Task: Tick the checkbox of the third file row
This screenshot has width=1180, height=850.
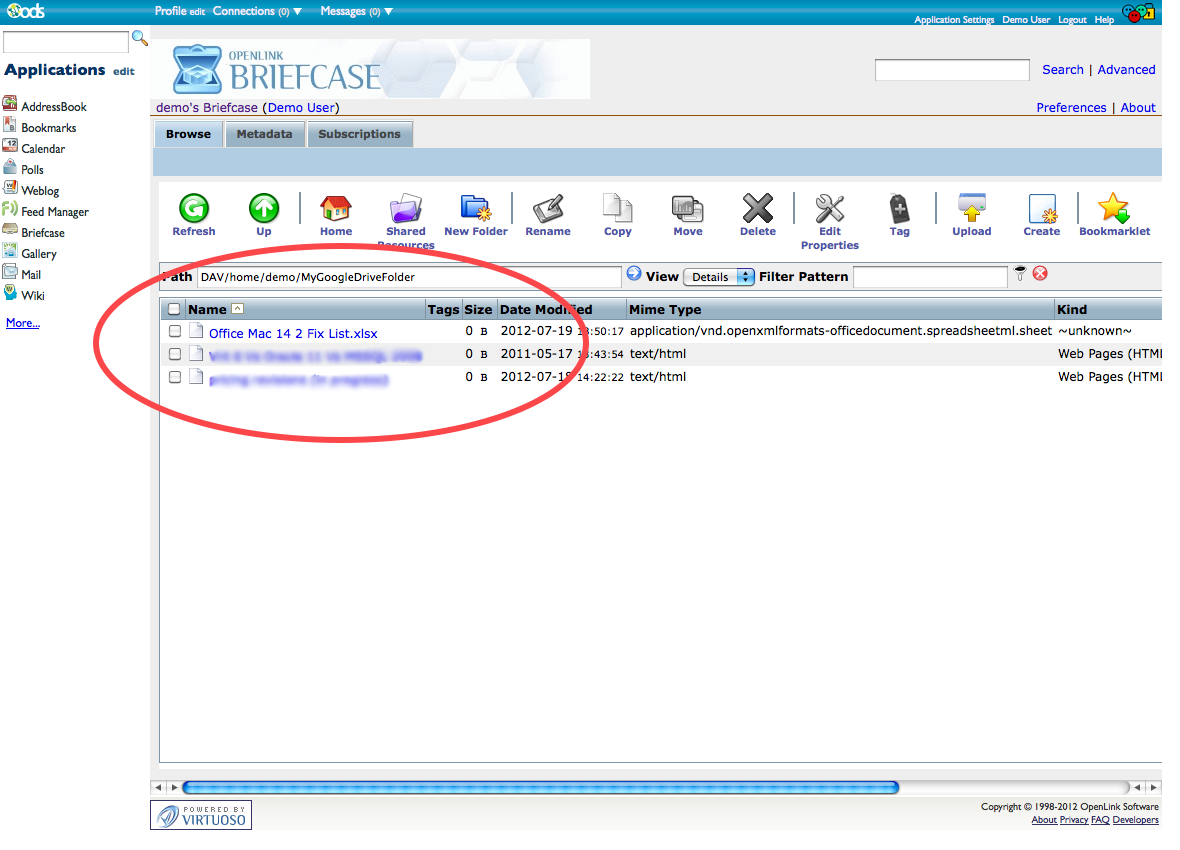Action: click(x=175, y=377)
